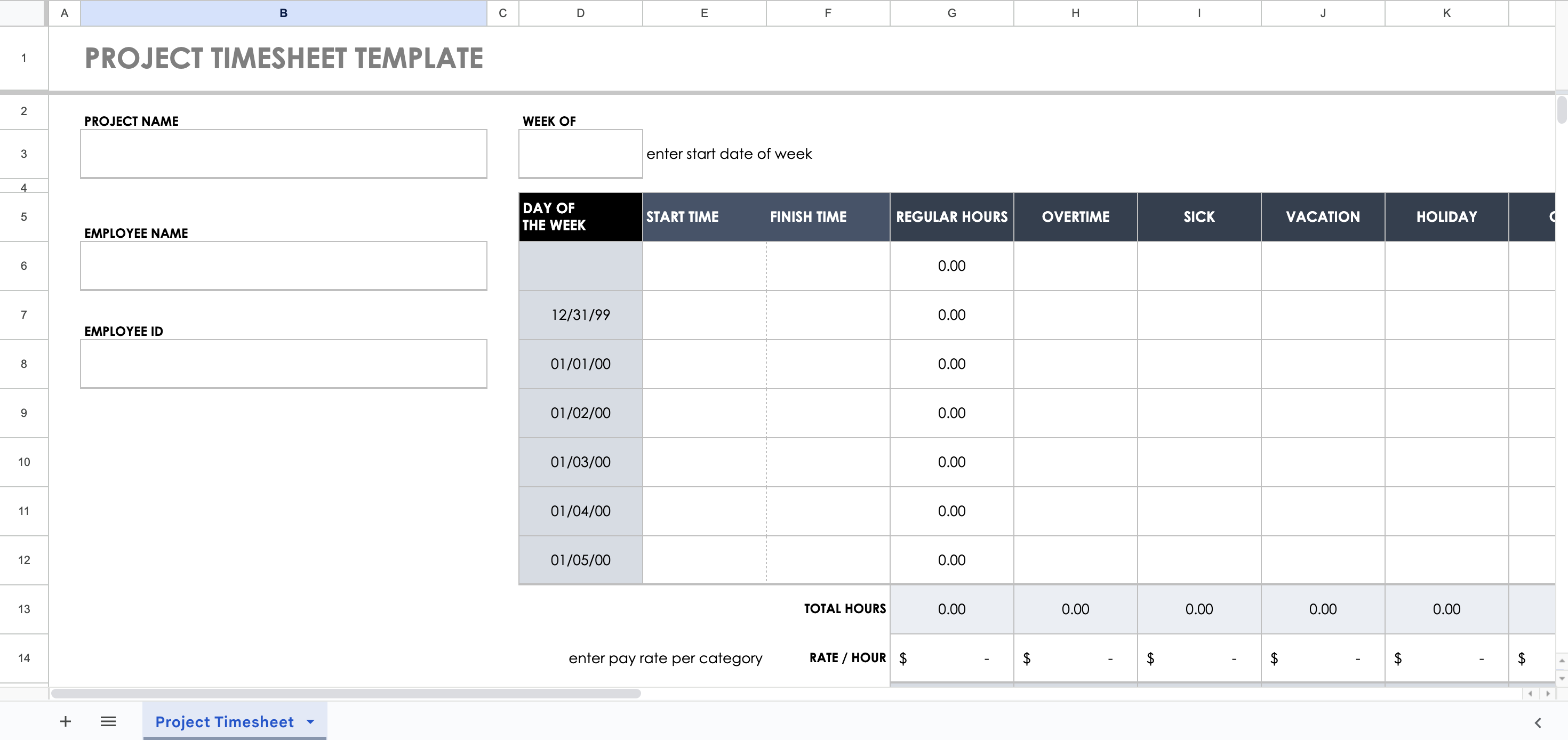Select column G header
Screen dimensions: 1568x740
(x=951, y=13)
